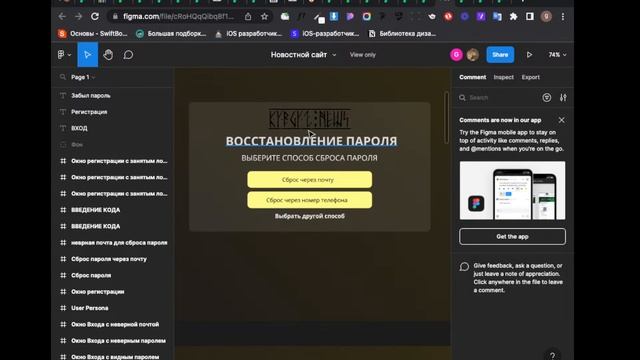Click the Figma mobile app preview image
The image size is (640, 360).
512,191
